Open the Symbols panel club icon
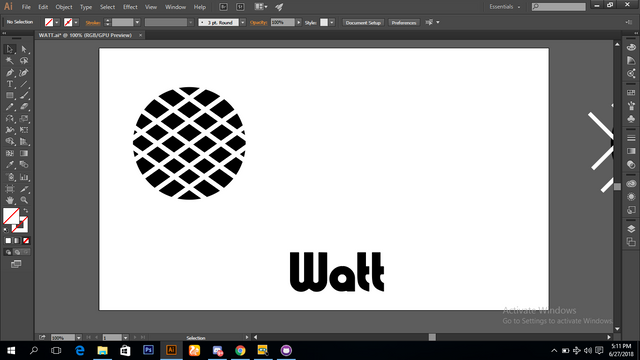This screenshot has height=360, width=640. pos(631,119)
